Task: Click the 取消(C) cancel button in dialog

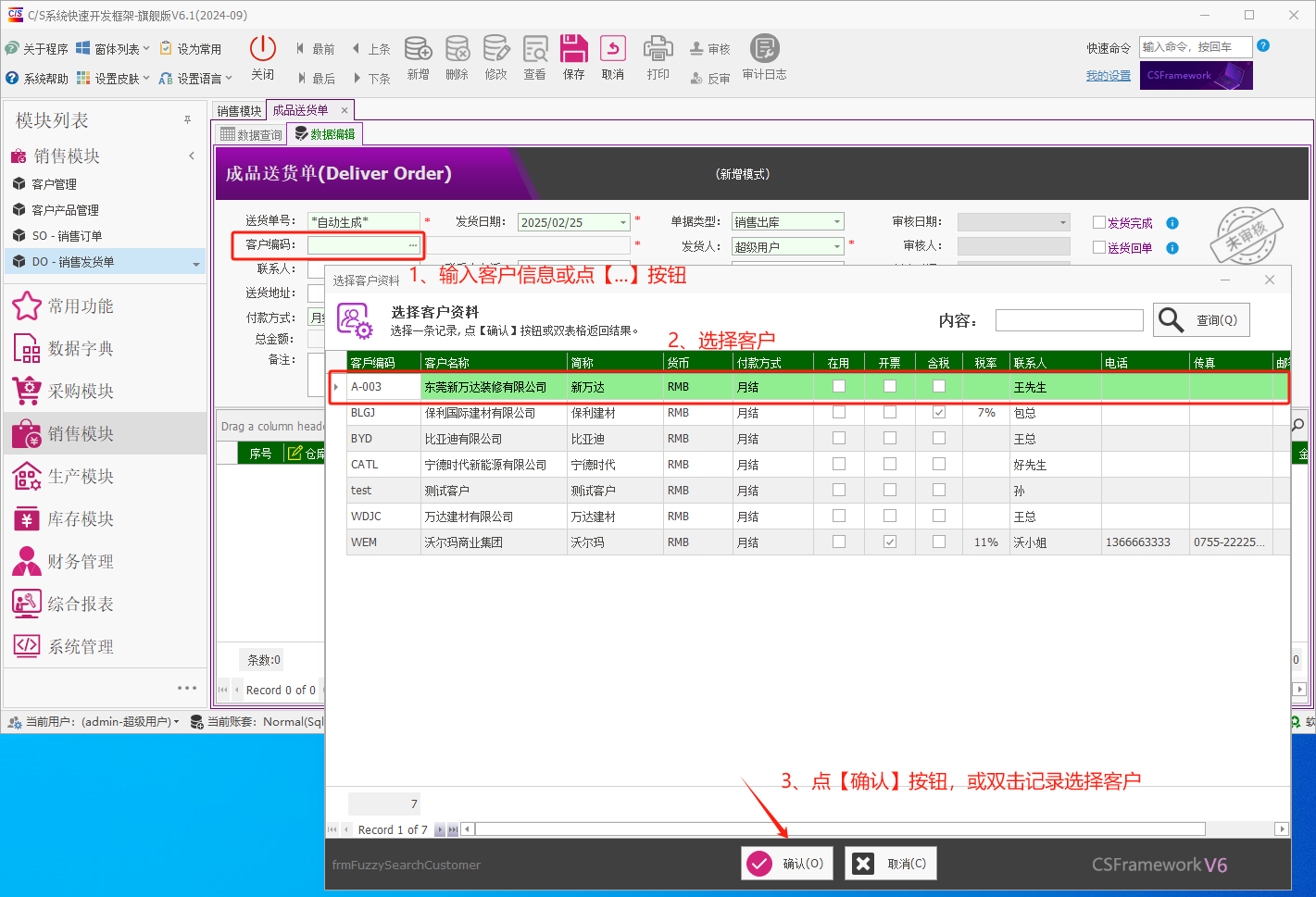Action: [890, 864]
